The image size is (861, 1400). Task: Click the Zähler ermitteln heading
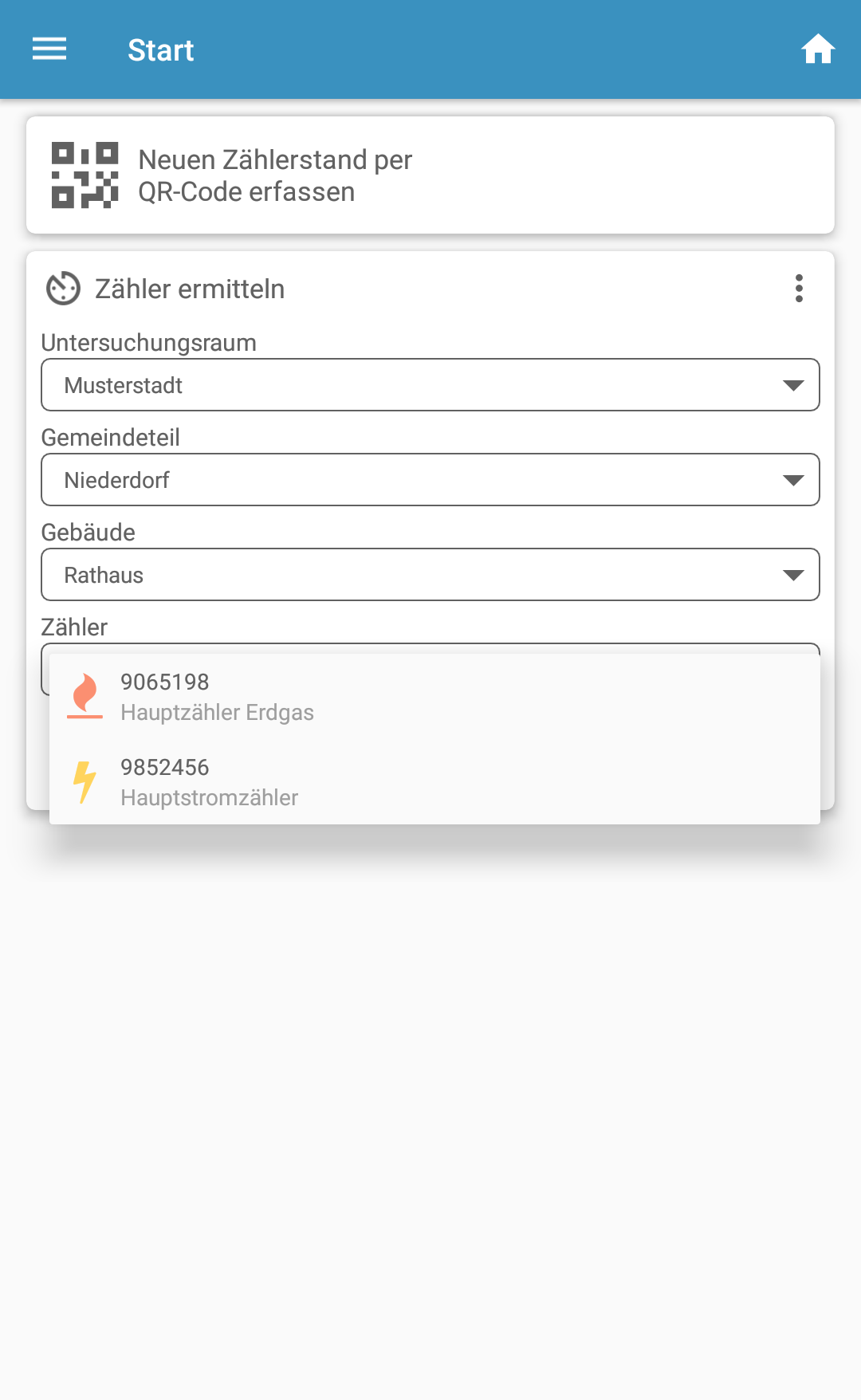point(190,289)
